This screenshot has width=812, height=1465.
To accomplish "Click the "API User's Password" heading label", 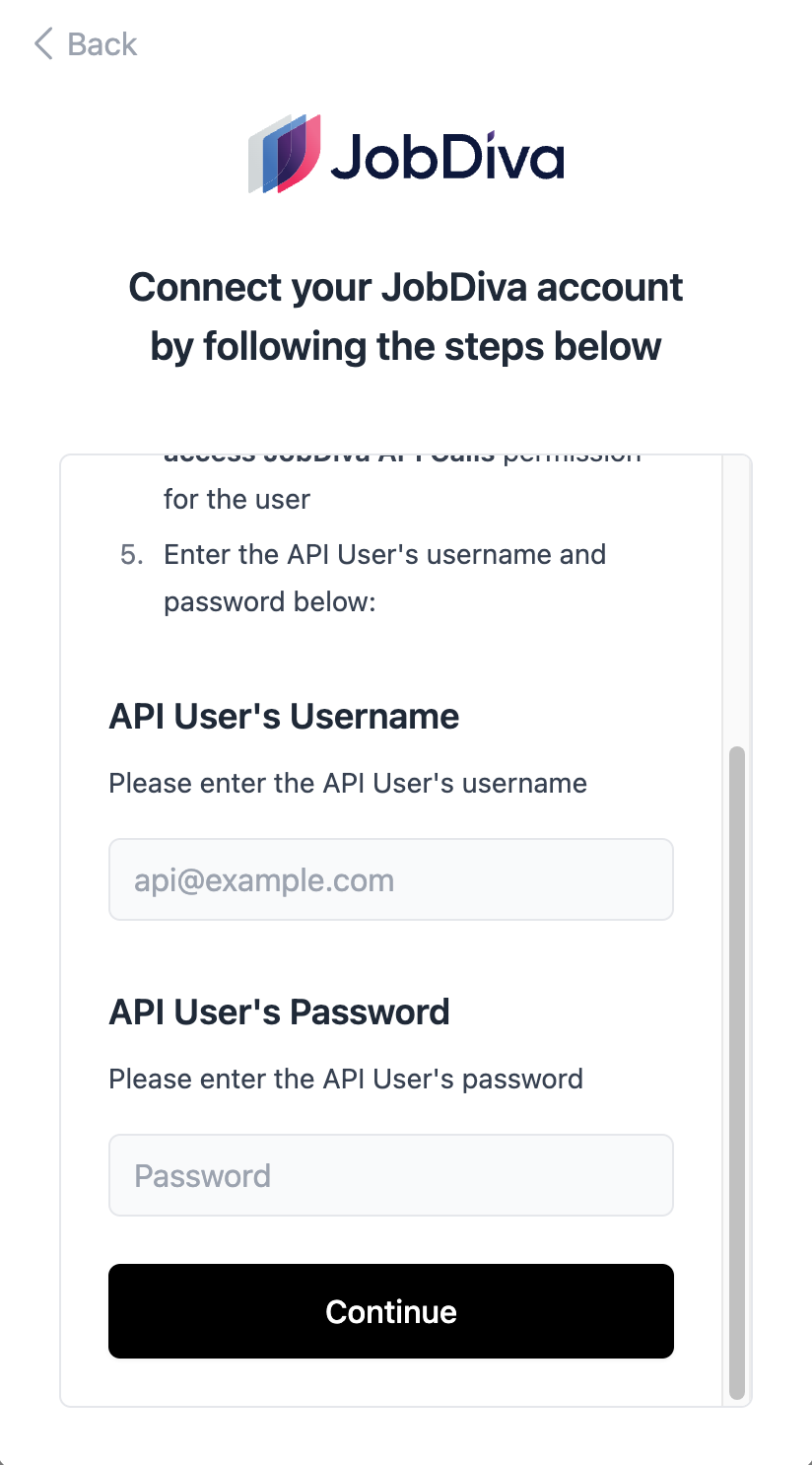I will [279, 1012].
